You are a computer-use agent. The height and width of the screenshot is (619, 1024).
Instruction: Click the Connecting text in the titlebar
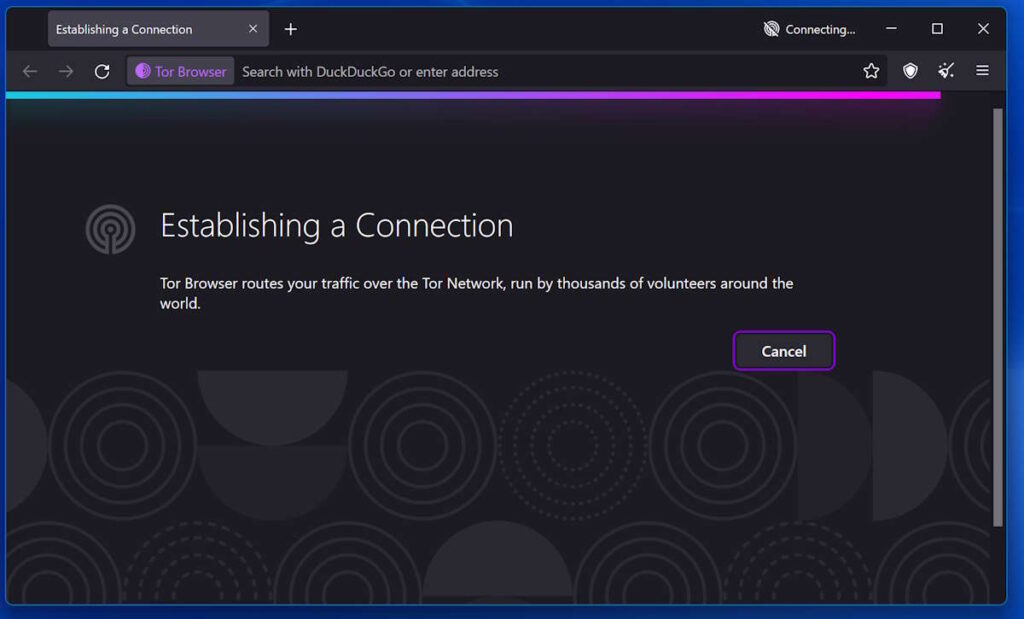[820, 29]
